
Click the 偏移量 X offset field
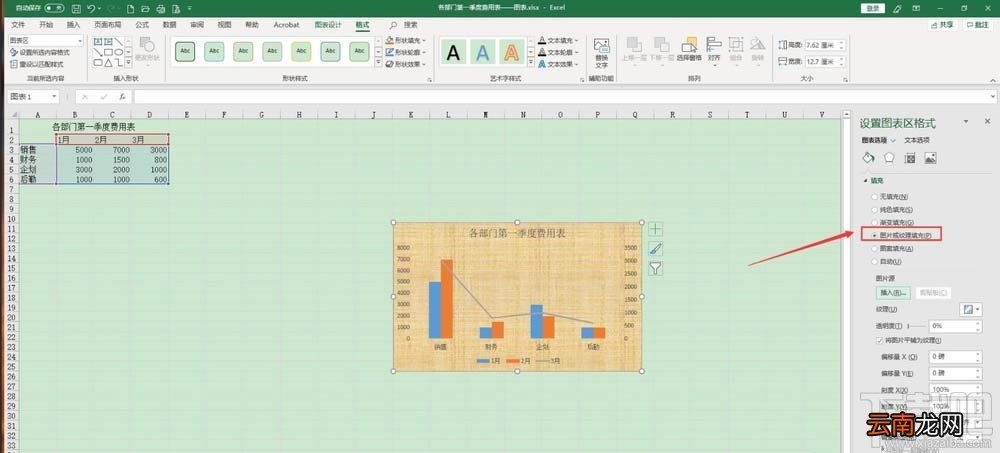[x=955, y=357]
